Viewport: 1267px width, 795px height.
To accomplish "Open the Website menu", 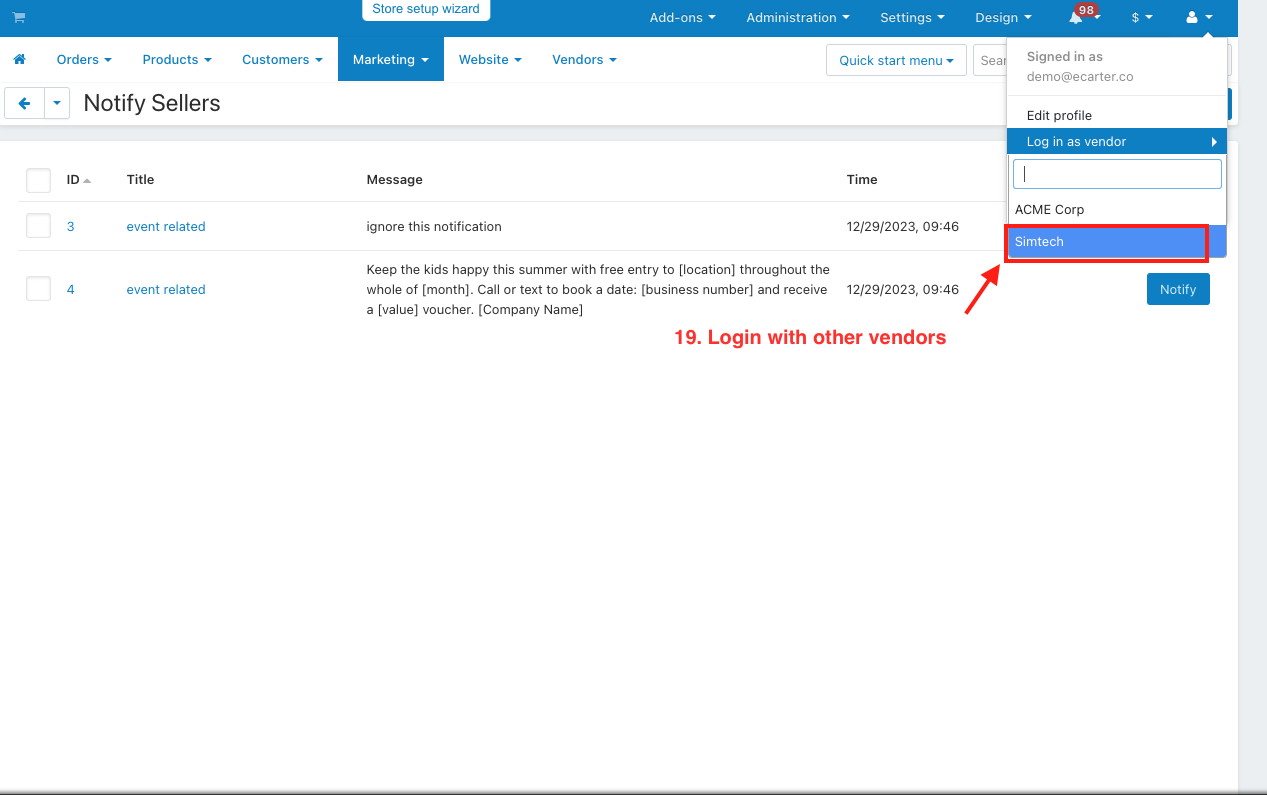I will point(490,60).
